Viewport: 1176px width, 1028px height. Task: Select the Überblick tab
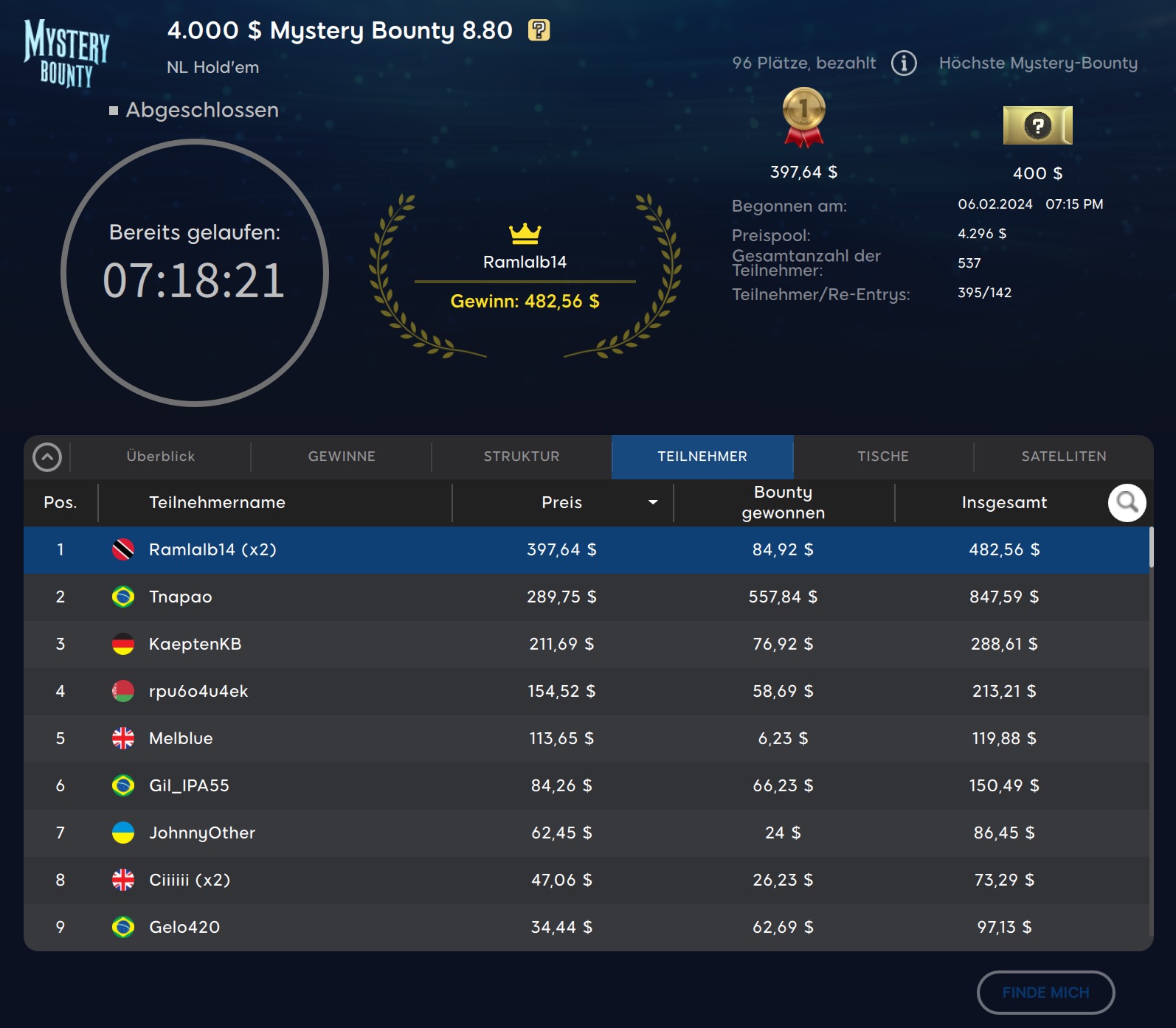(161, 456)
